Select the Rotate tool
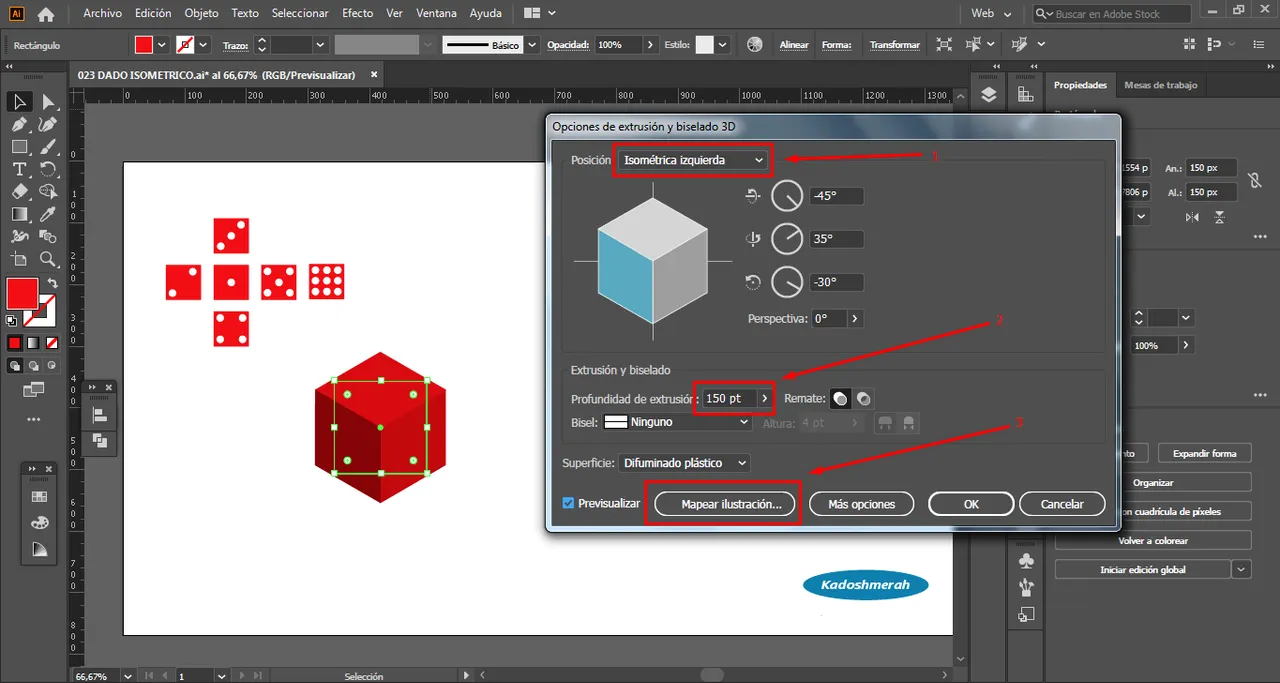The image size is (1280, 683). [48, 169]
